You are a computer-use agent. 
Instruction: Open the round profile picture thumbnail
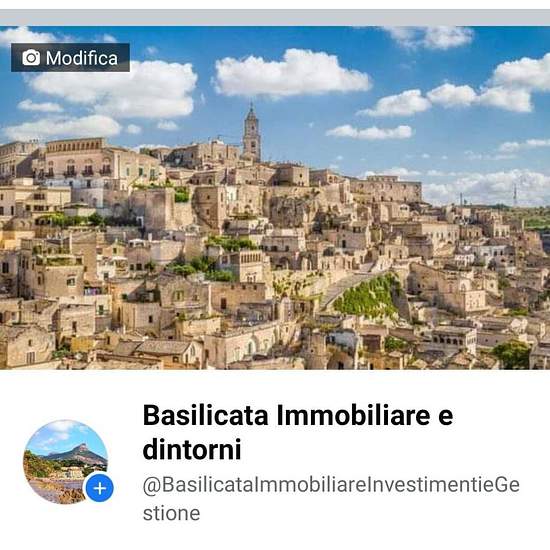tap(66, 462)
